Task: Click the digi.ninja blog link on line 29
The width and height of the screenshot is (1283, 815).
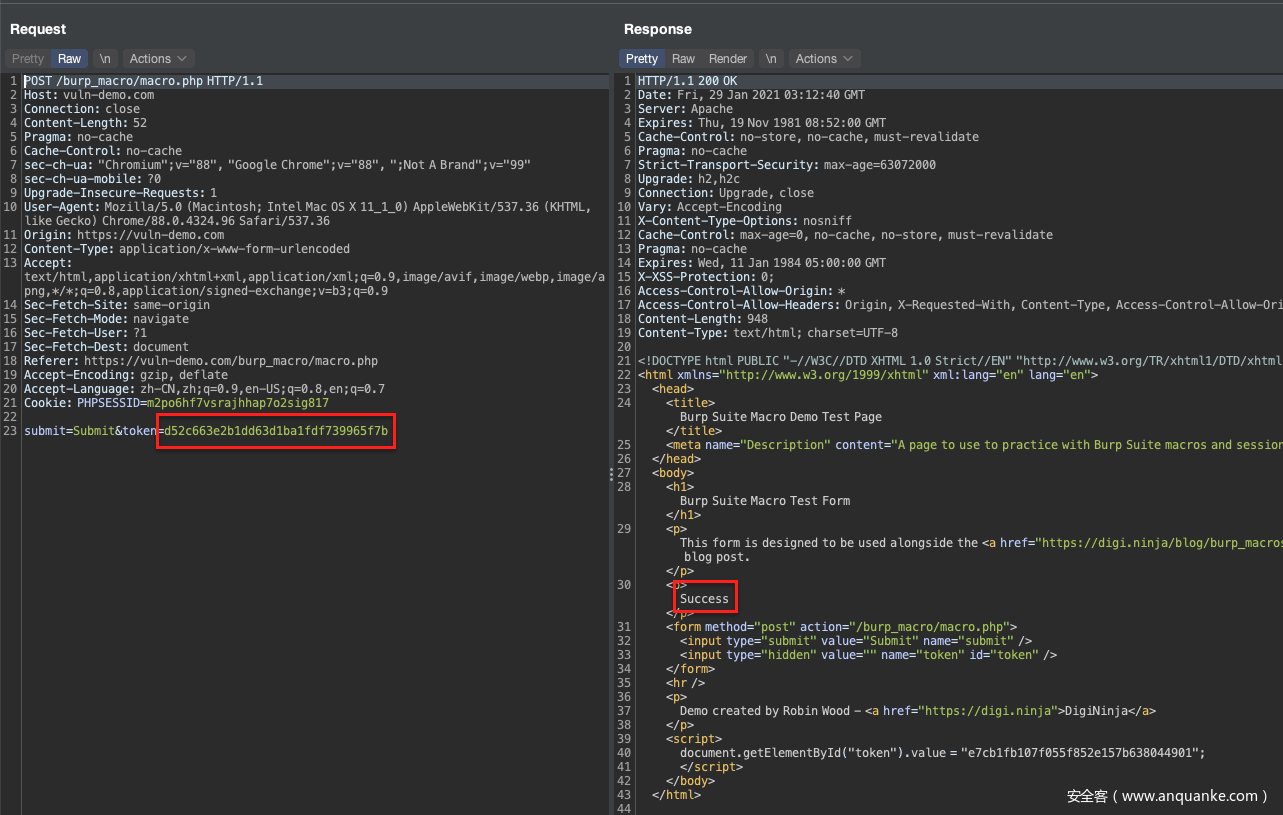Action: tap(1160, 543)
